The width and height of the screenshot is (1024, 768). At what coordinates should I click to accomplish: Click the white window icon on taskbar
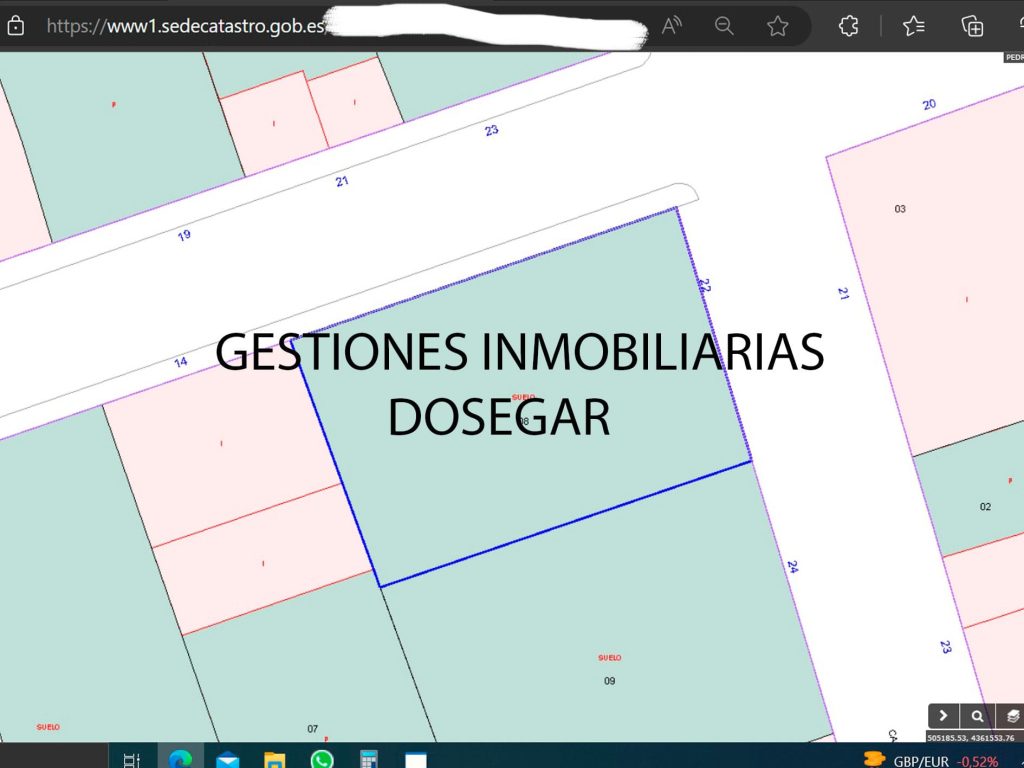click(x=416, y=761)
